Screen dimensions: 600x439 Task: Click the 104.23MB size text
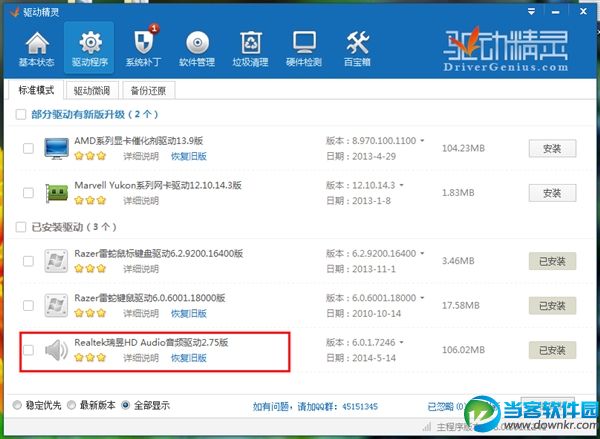[463, 148]
